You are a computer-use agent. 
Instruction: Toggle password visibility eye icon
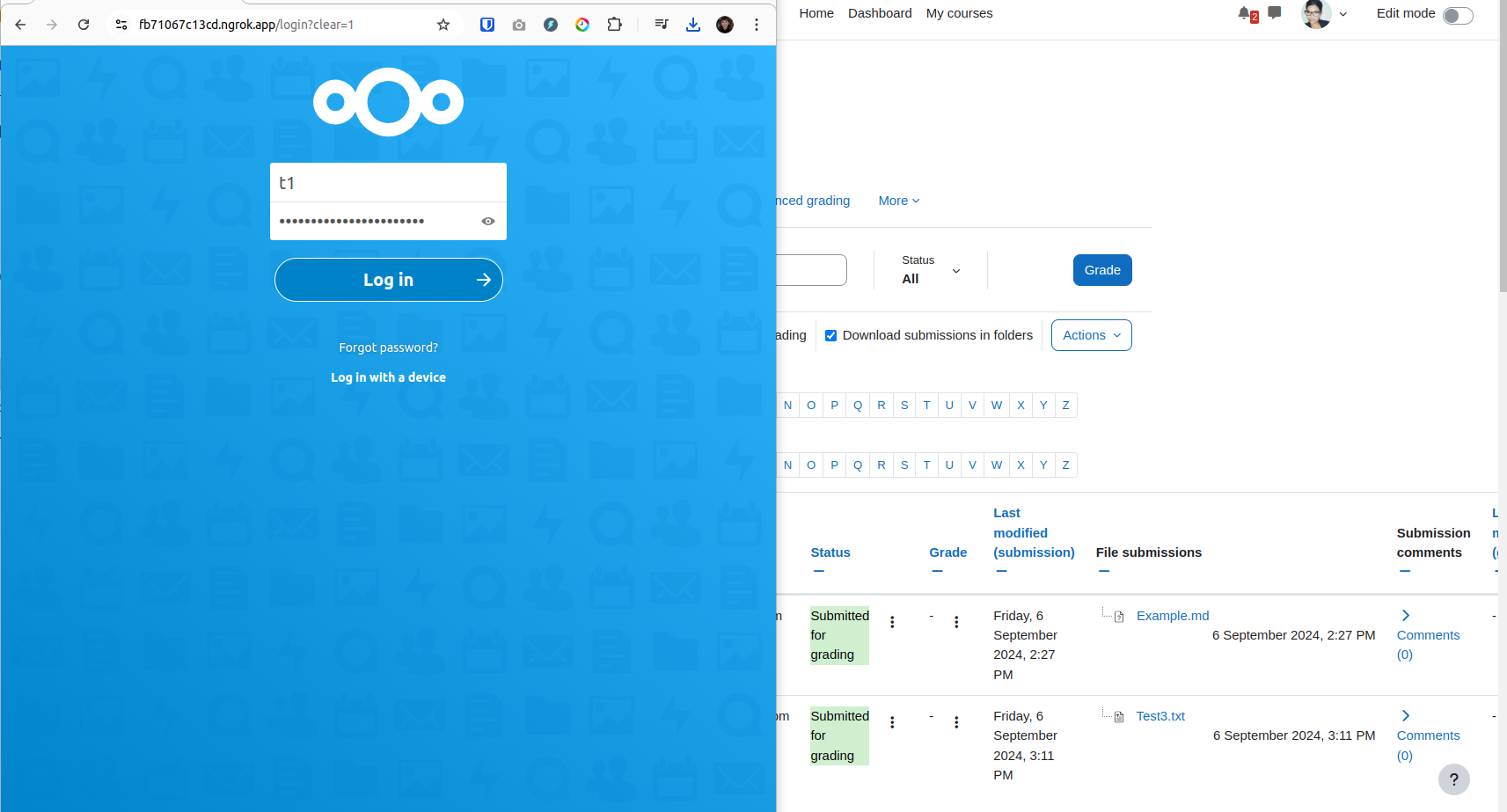488,221
